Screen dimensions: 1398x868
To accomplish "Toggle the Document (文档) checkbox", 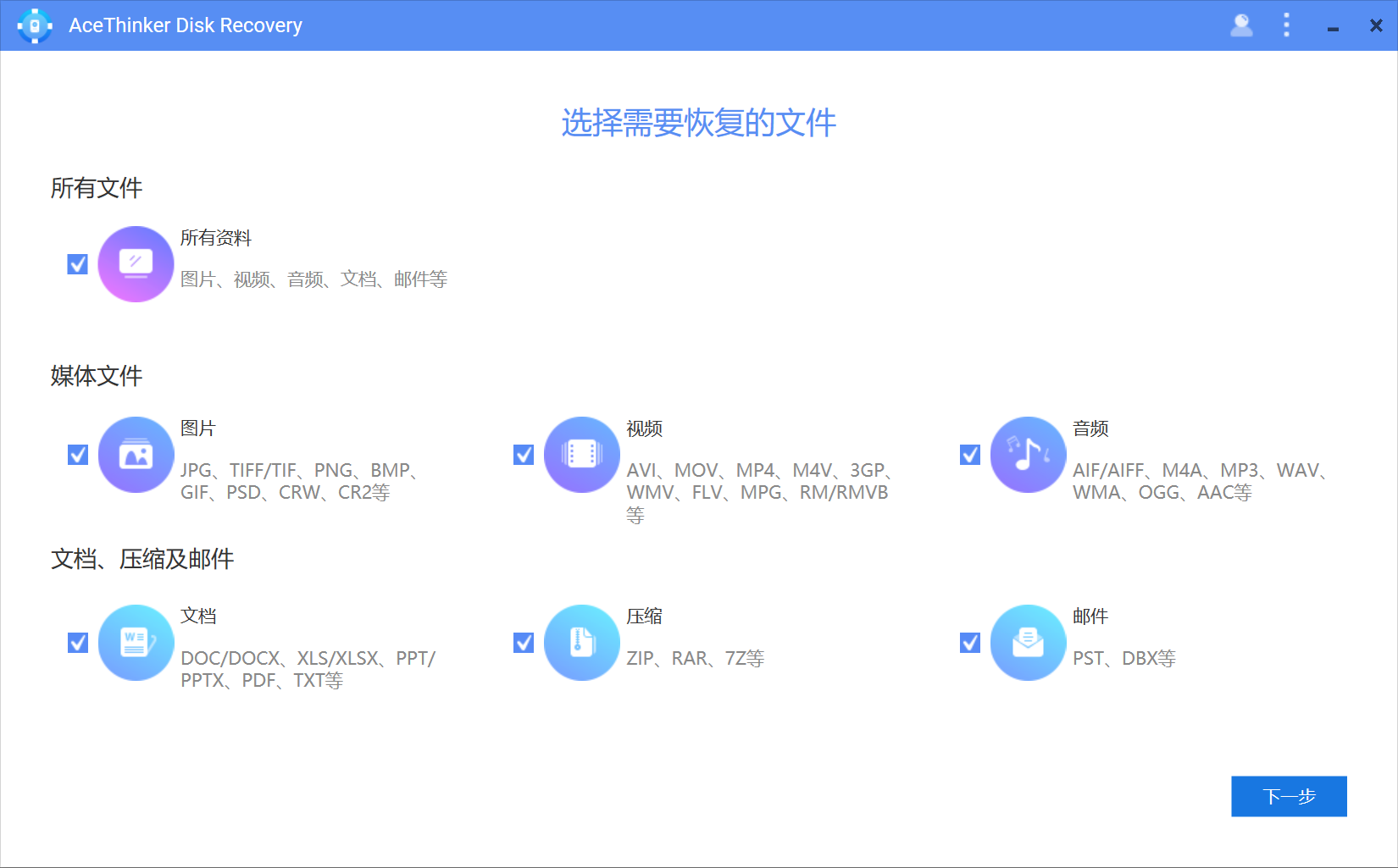I will pos(78,643).
